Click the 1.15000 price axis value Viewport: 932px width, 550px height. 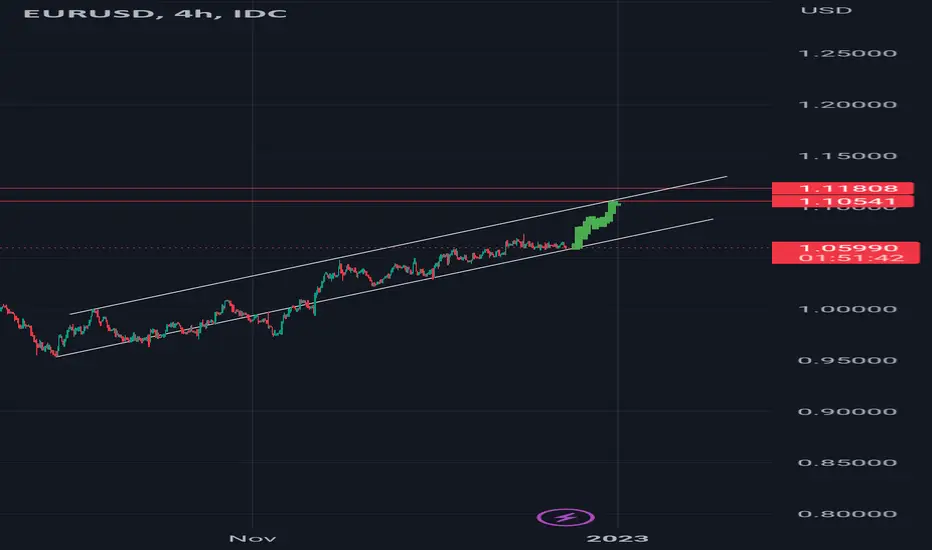(x=848, y=156)
